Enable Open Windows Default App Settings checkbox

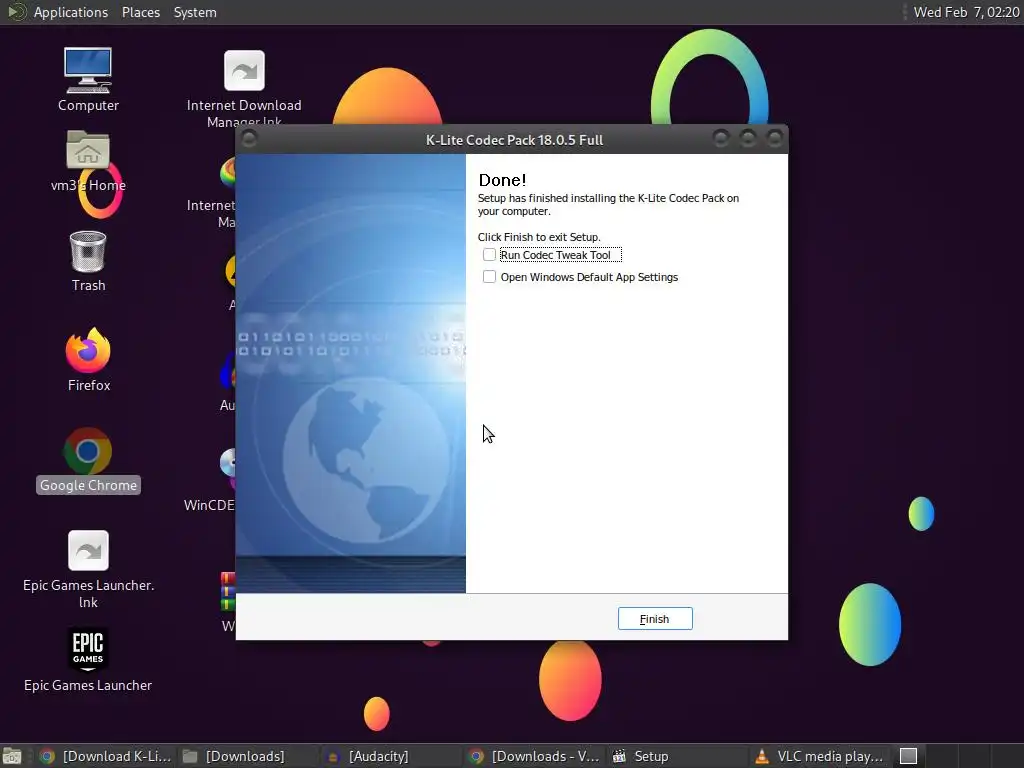click(489, 277)
